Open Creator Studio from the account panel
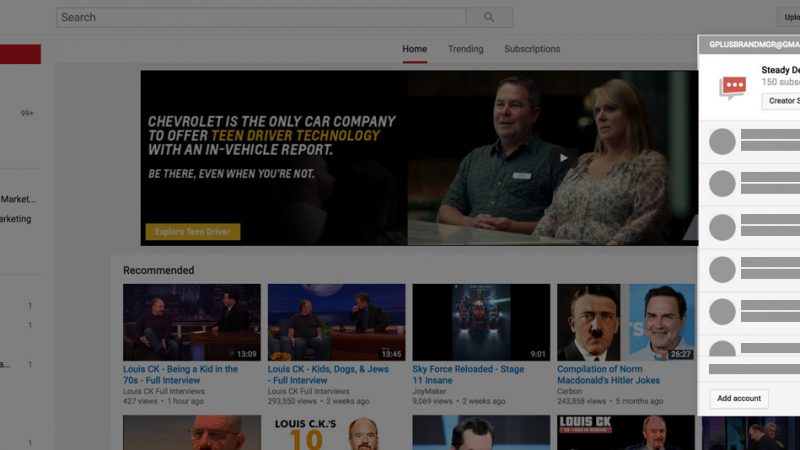Screen dimensions: 800x450 click(780, 101)
